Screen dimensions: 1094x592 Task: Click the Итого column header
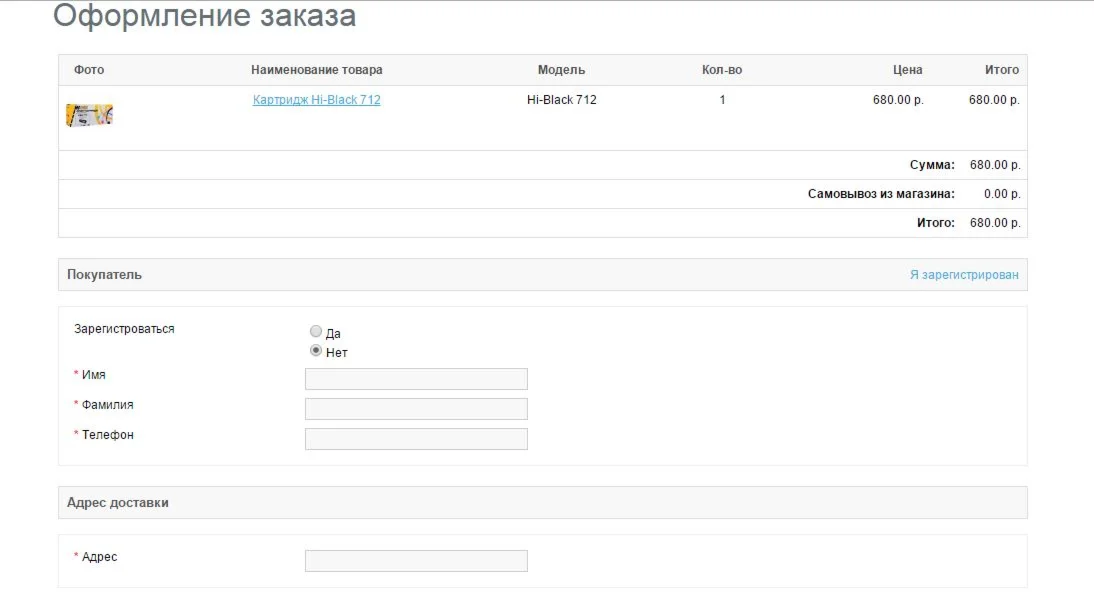pos(1001,70)
